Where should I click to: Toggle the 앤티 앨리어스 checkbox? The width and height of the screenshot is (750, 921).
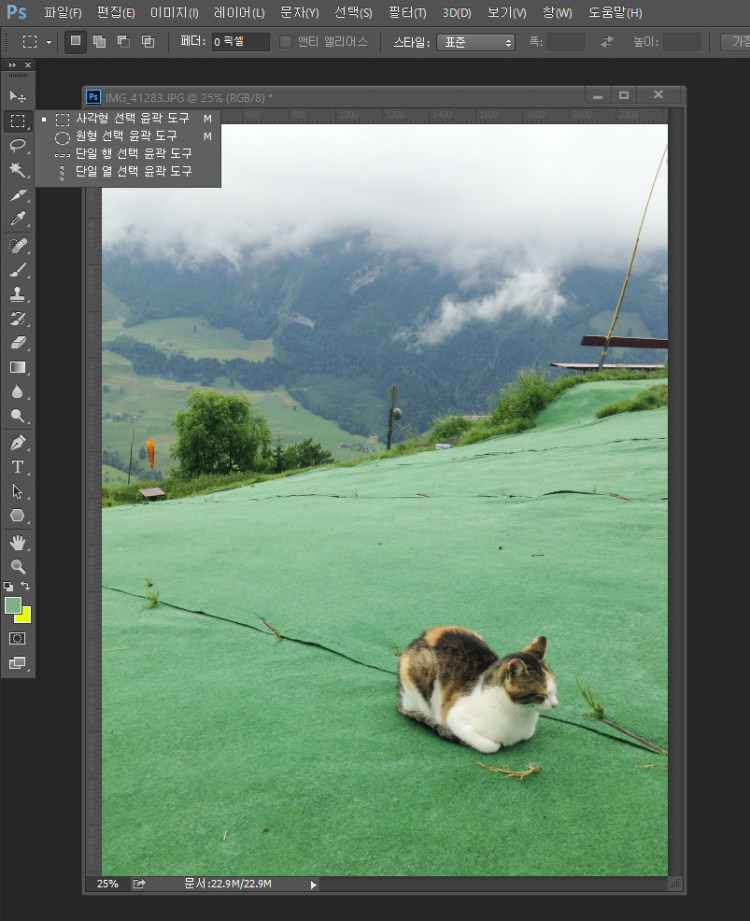tap(286, 42)
